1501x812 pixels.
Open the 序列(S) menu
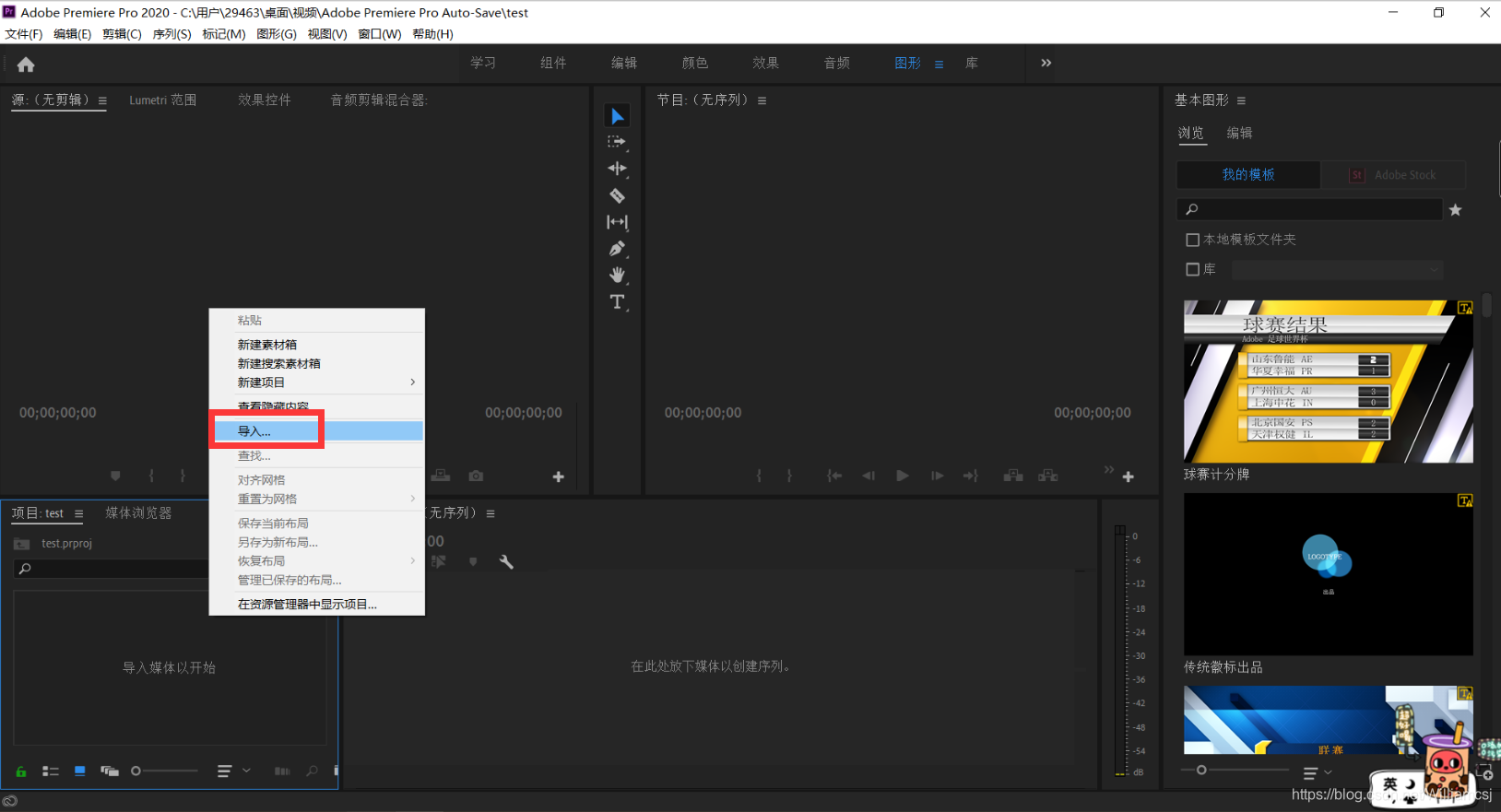pos(171,34)
